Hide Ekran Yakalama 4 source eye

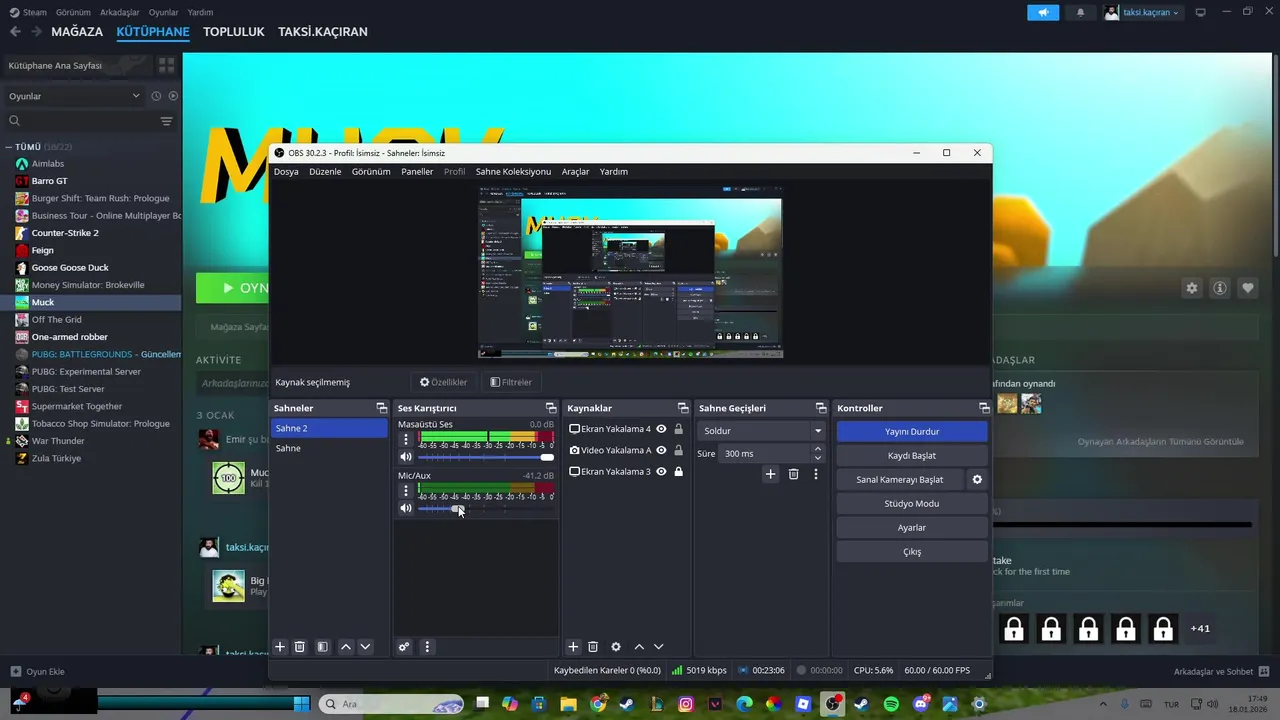click(661, 429)
